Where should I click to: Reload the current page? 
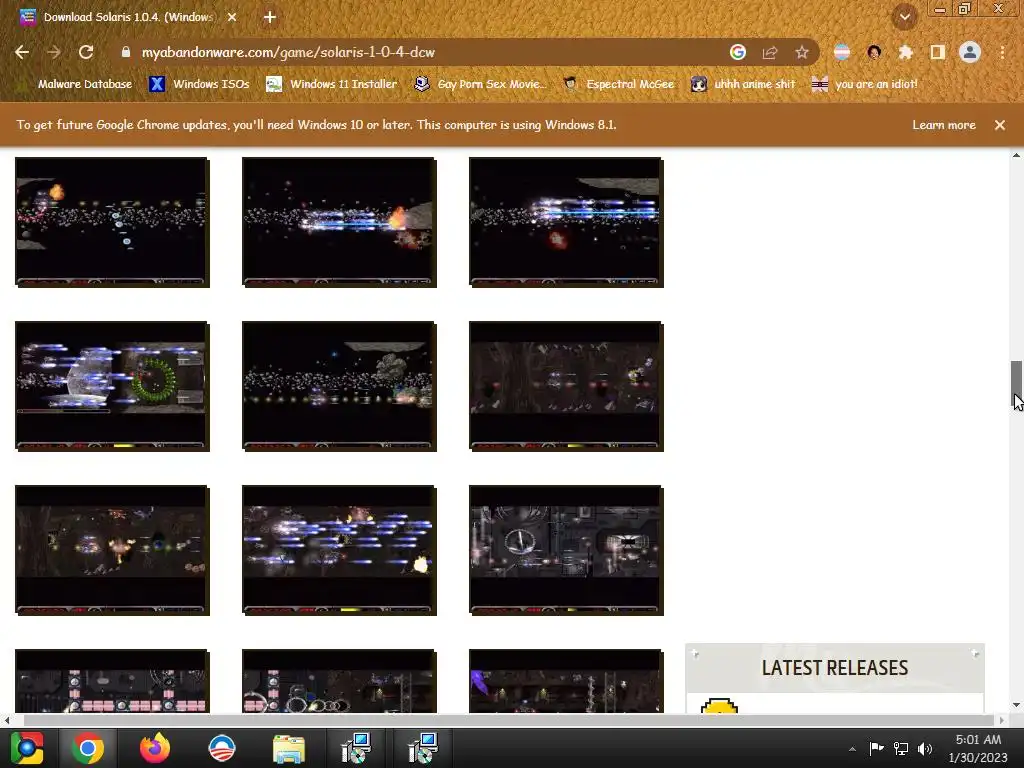(86, 52)
